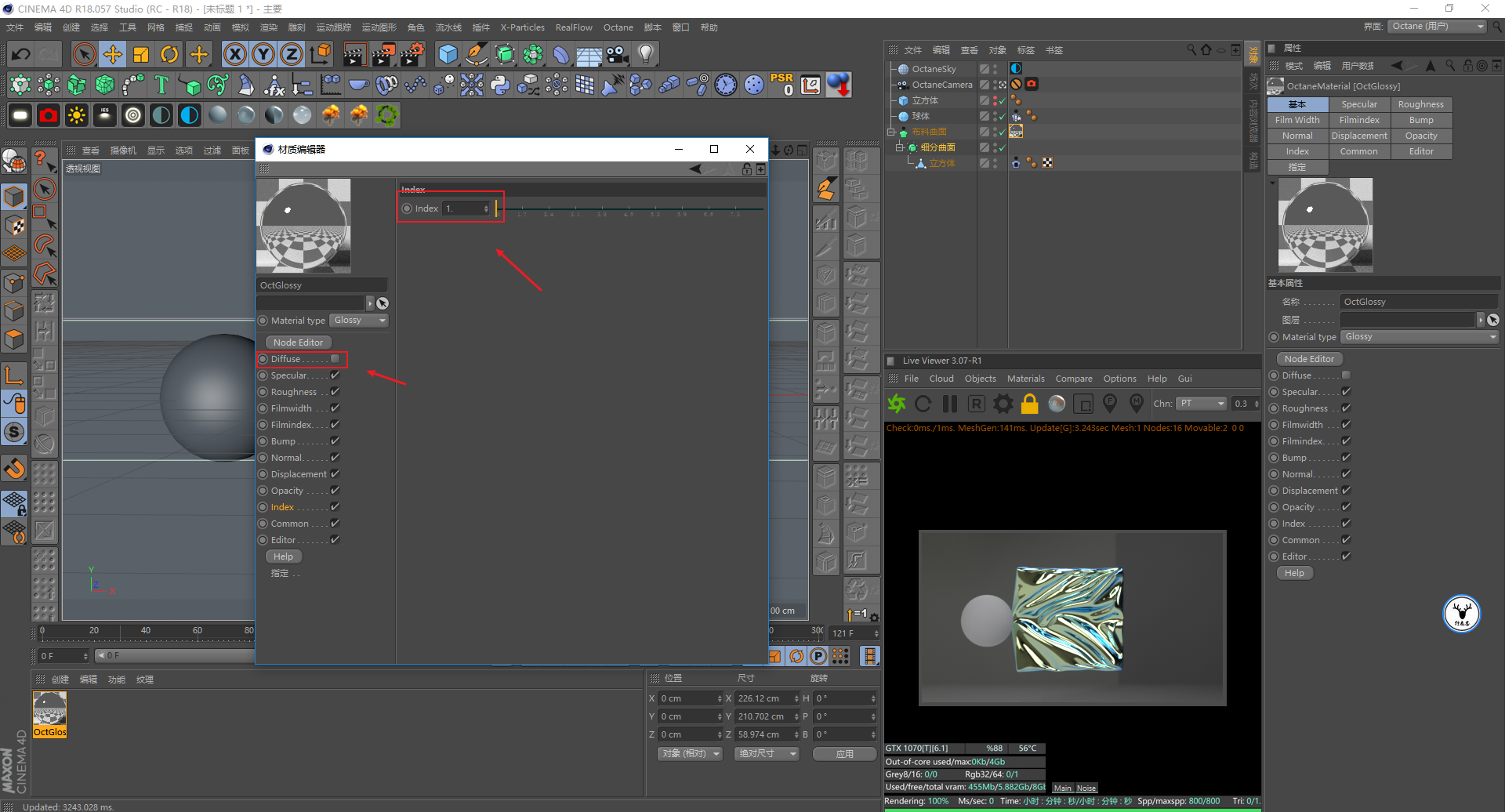Click Help in the Material Editor

pos(283,556)
